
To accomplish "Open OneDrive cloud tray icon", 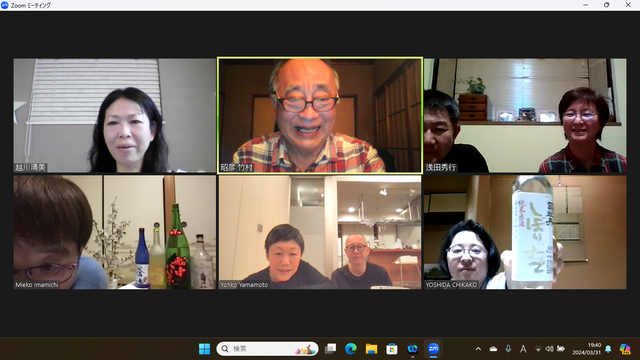I will [x=493, y=349].
